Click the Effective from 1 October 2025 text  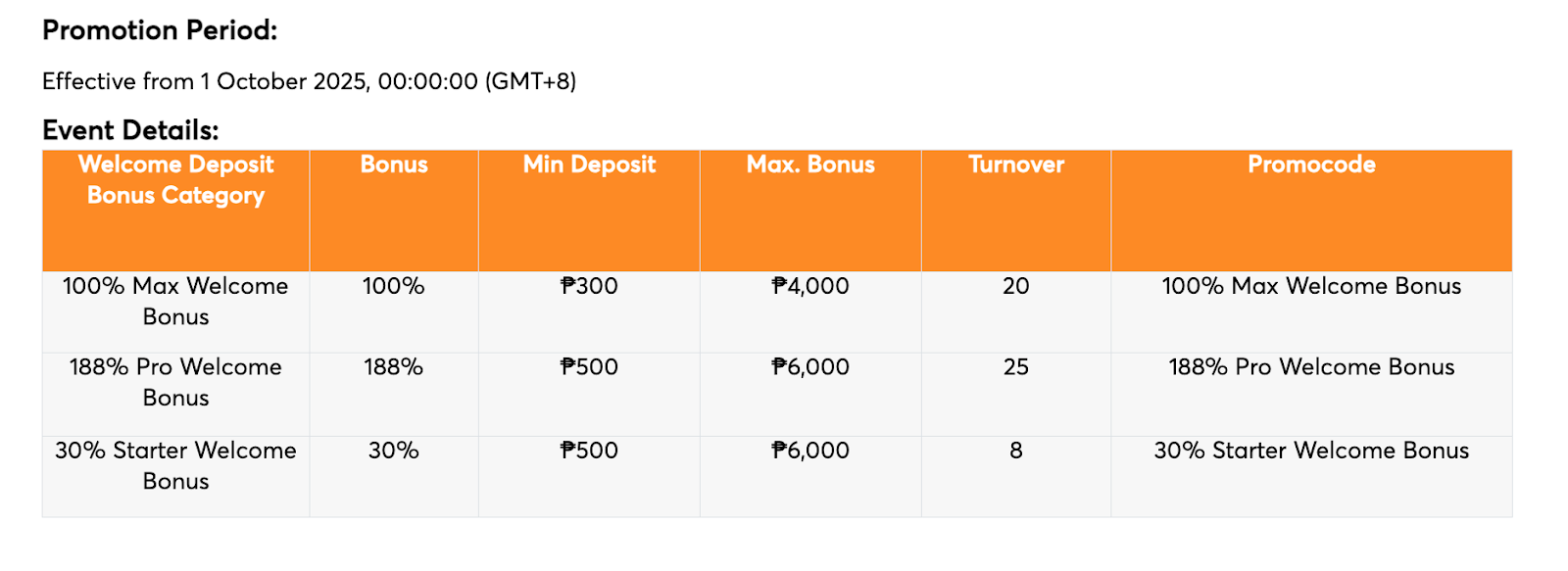tap(309, 81)
